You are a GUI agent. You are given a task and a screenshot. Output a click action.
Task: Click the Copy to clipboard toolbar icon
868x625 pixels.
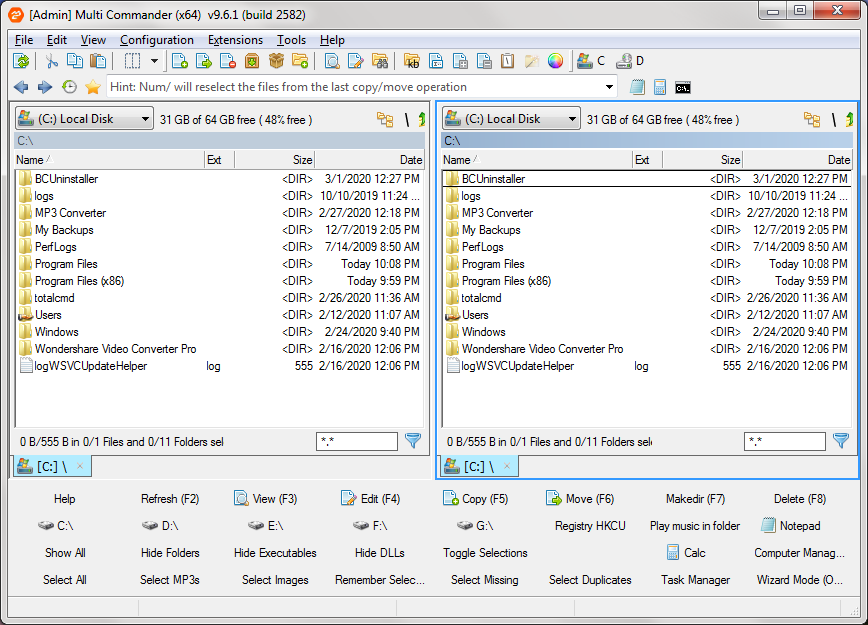tap(75, 61)
